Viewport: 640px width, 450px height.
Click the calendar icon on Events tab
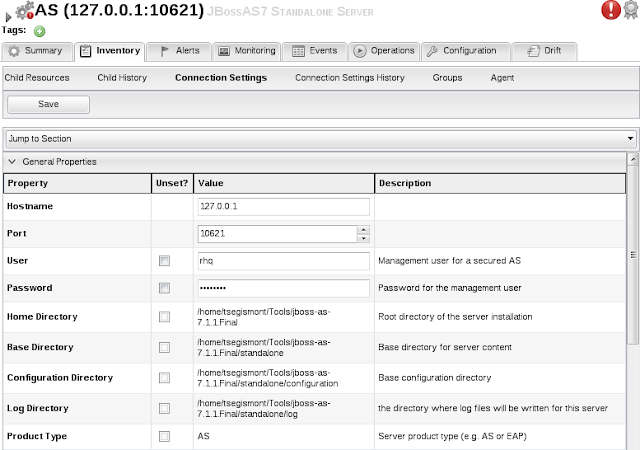[298, 51]
